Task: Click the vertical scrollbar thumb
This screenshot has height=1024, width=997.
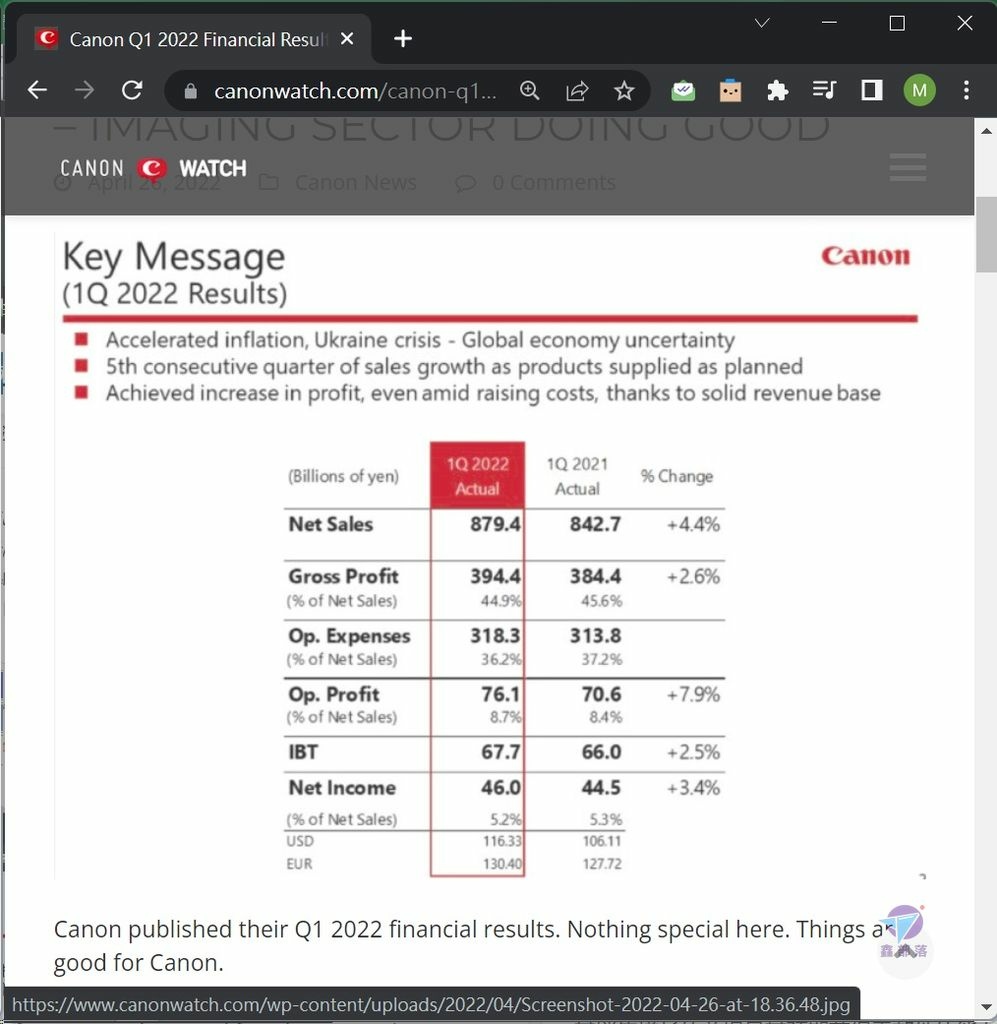Action: tap(986, 234)
